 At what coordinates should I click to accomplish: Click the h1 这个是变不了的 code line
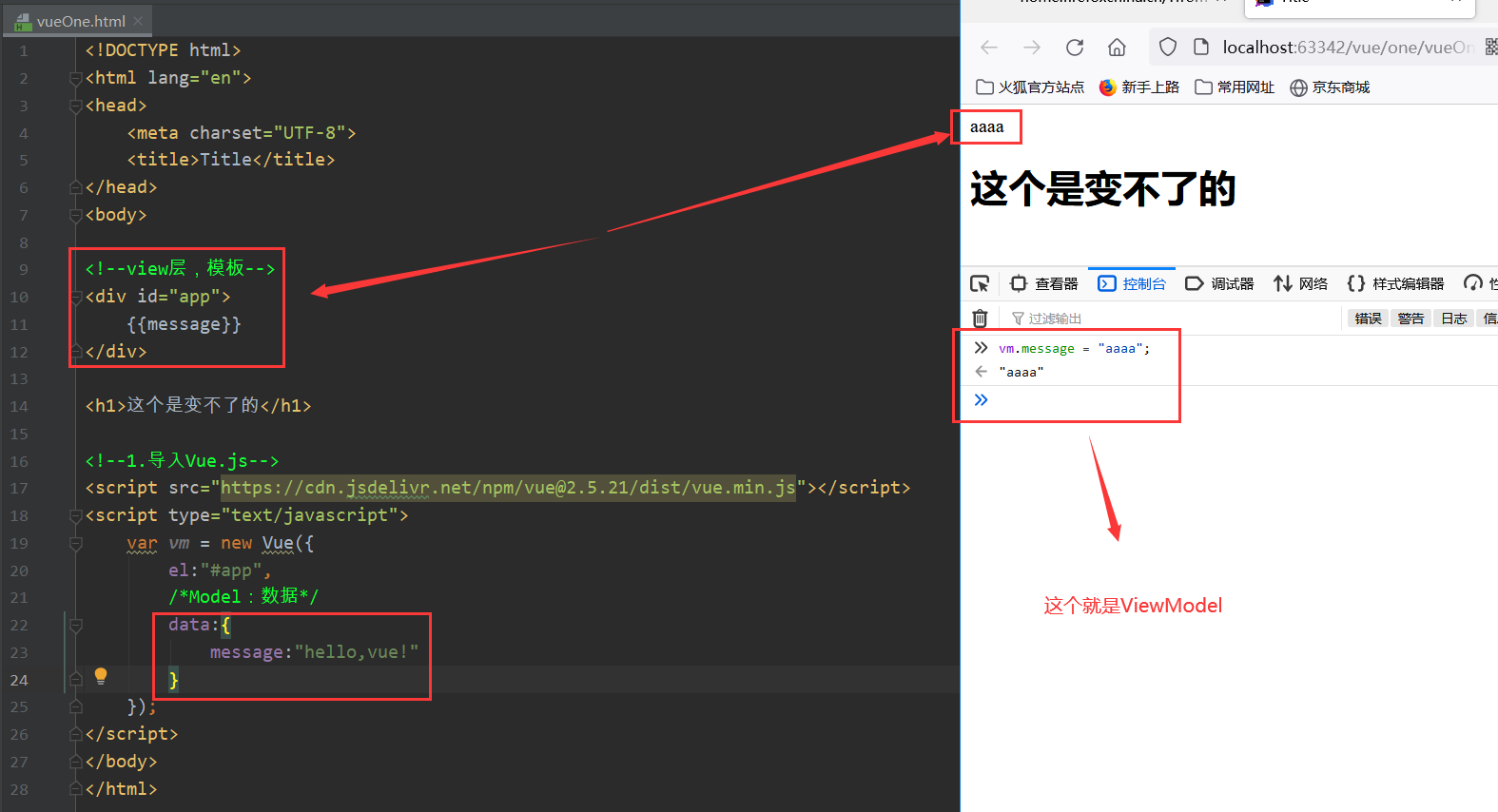[199, 406]
